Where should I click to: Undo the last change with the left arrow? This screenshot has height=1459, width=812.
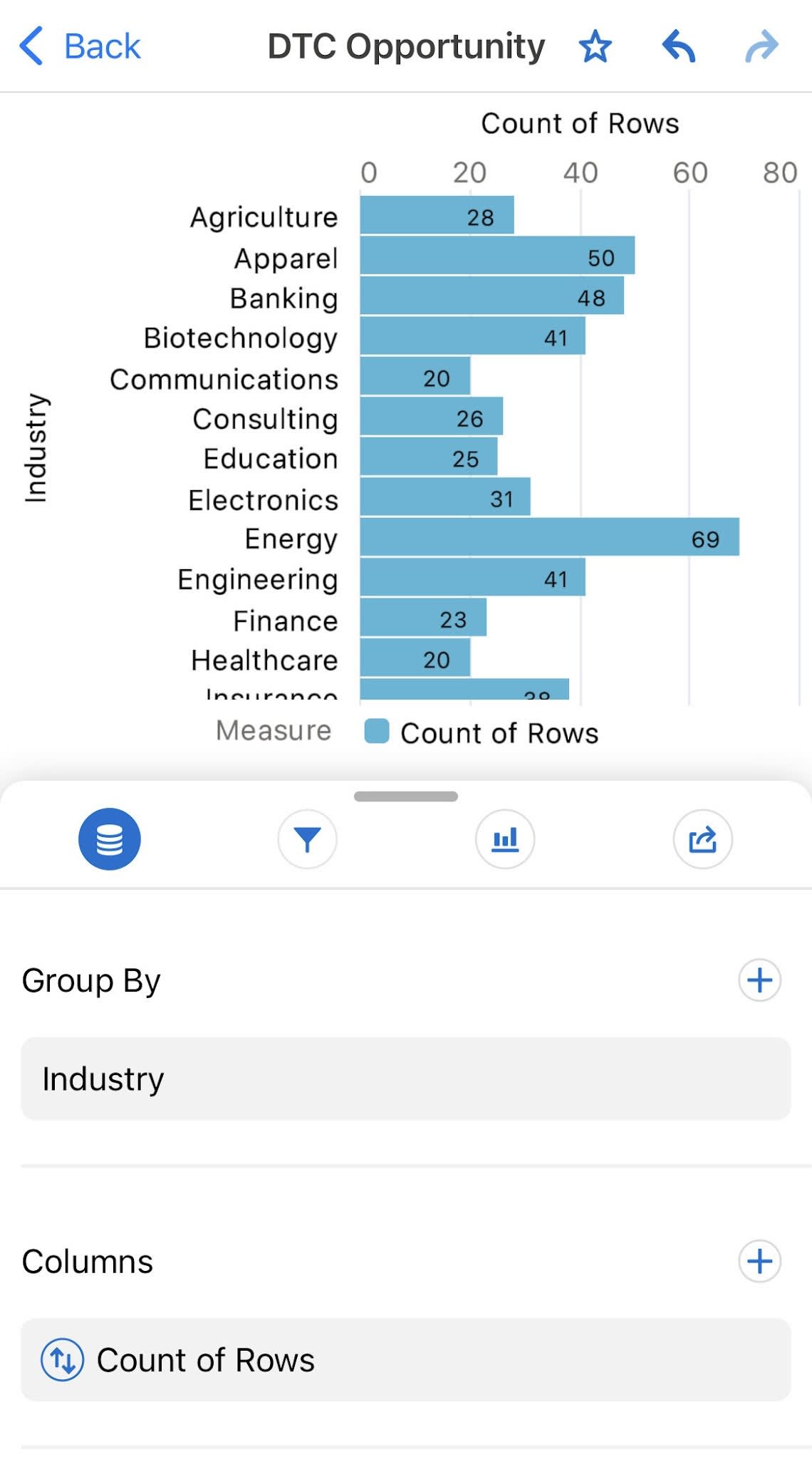[x=678, y=47]
